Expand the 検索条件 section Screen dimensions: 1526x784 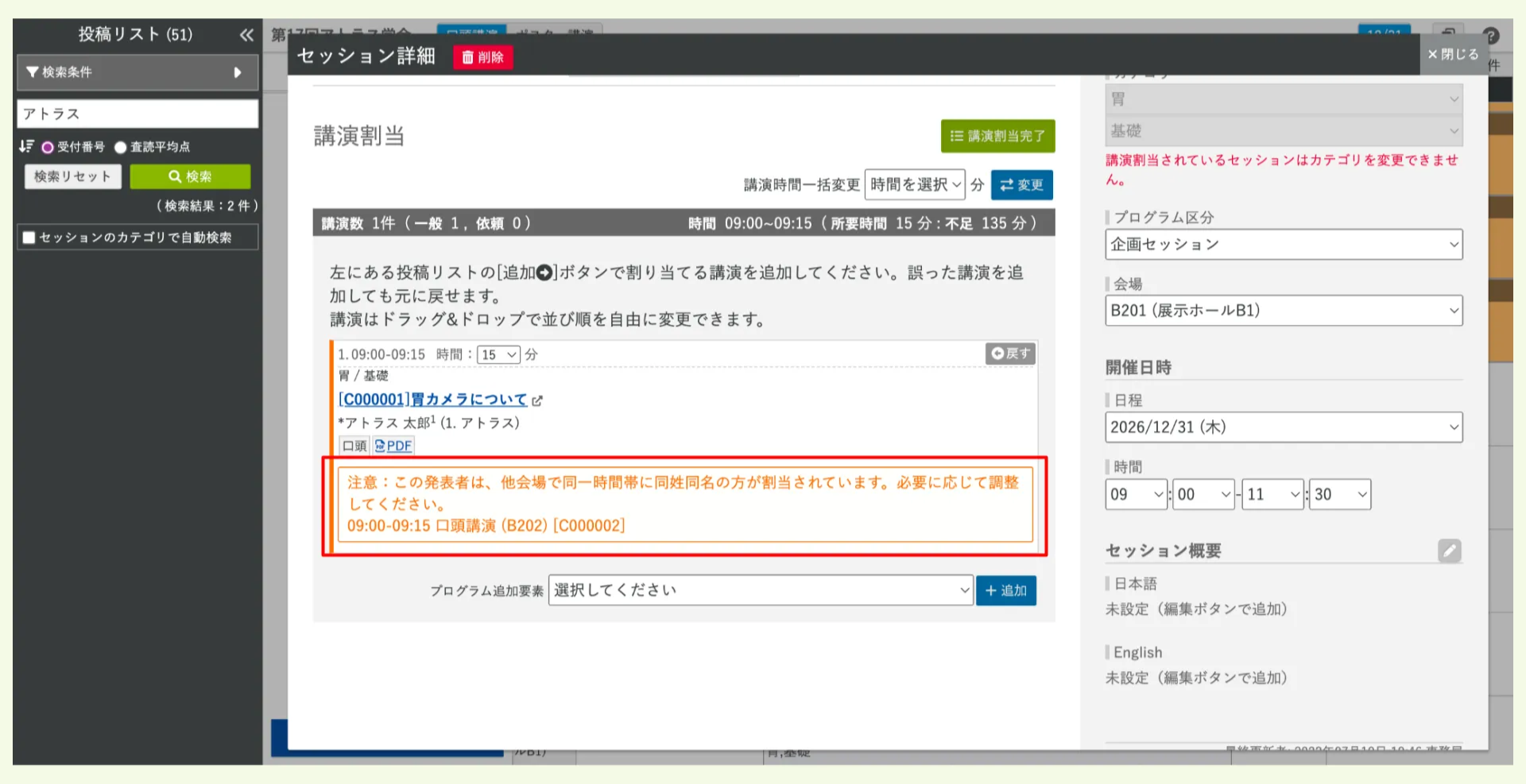238,72
